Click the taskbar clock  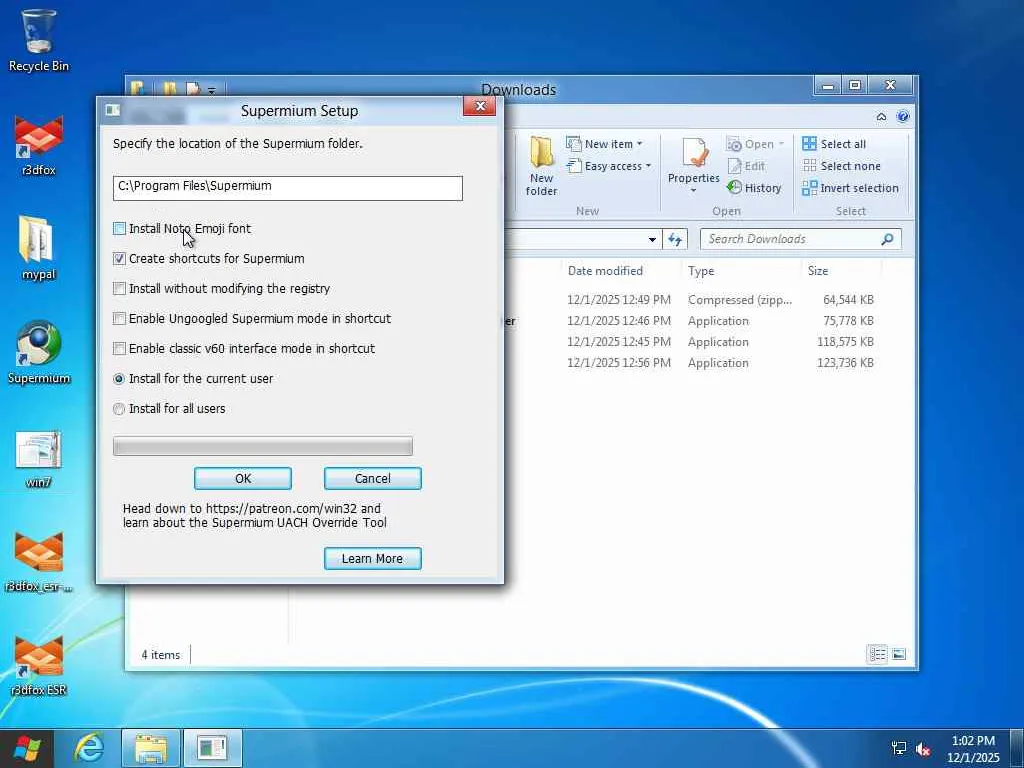[974, 749]
